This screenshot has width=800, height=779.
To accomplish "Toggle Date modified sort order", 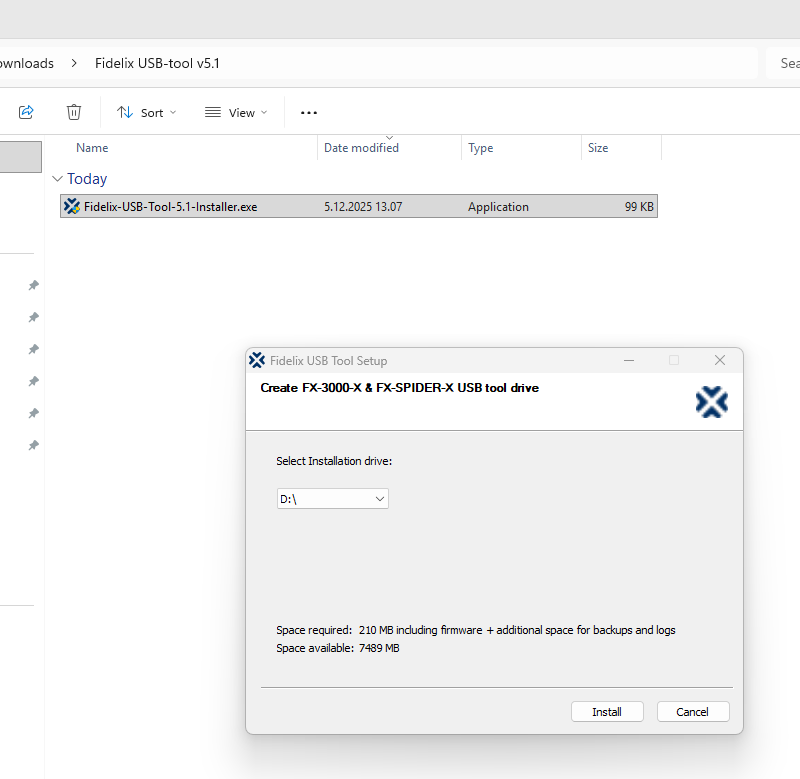I will click(361, 147).
